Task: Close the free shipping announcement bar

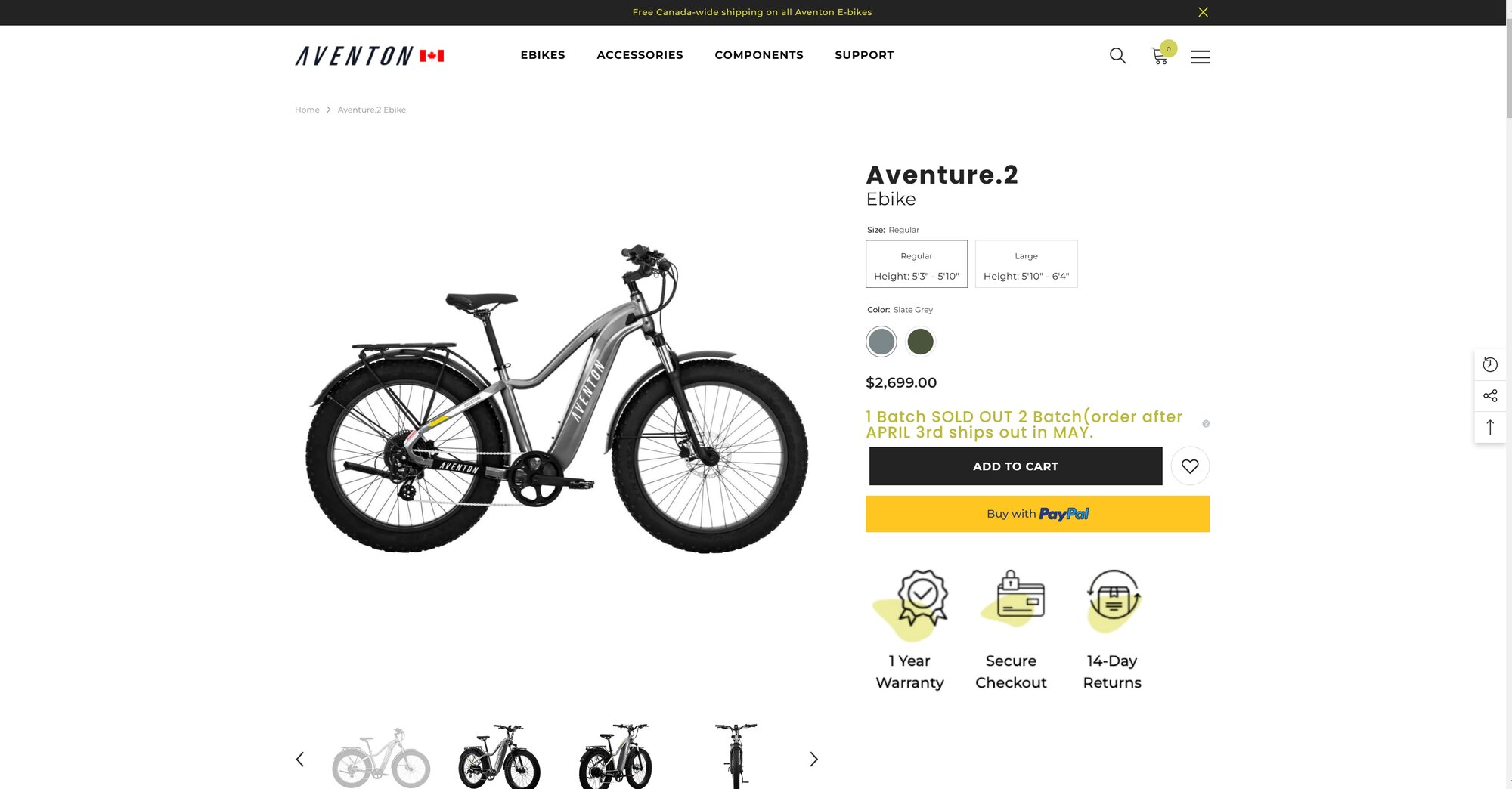Action: [x=1203, y=12]
